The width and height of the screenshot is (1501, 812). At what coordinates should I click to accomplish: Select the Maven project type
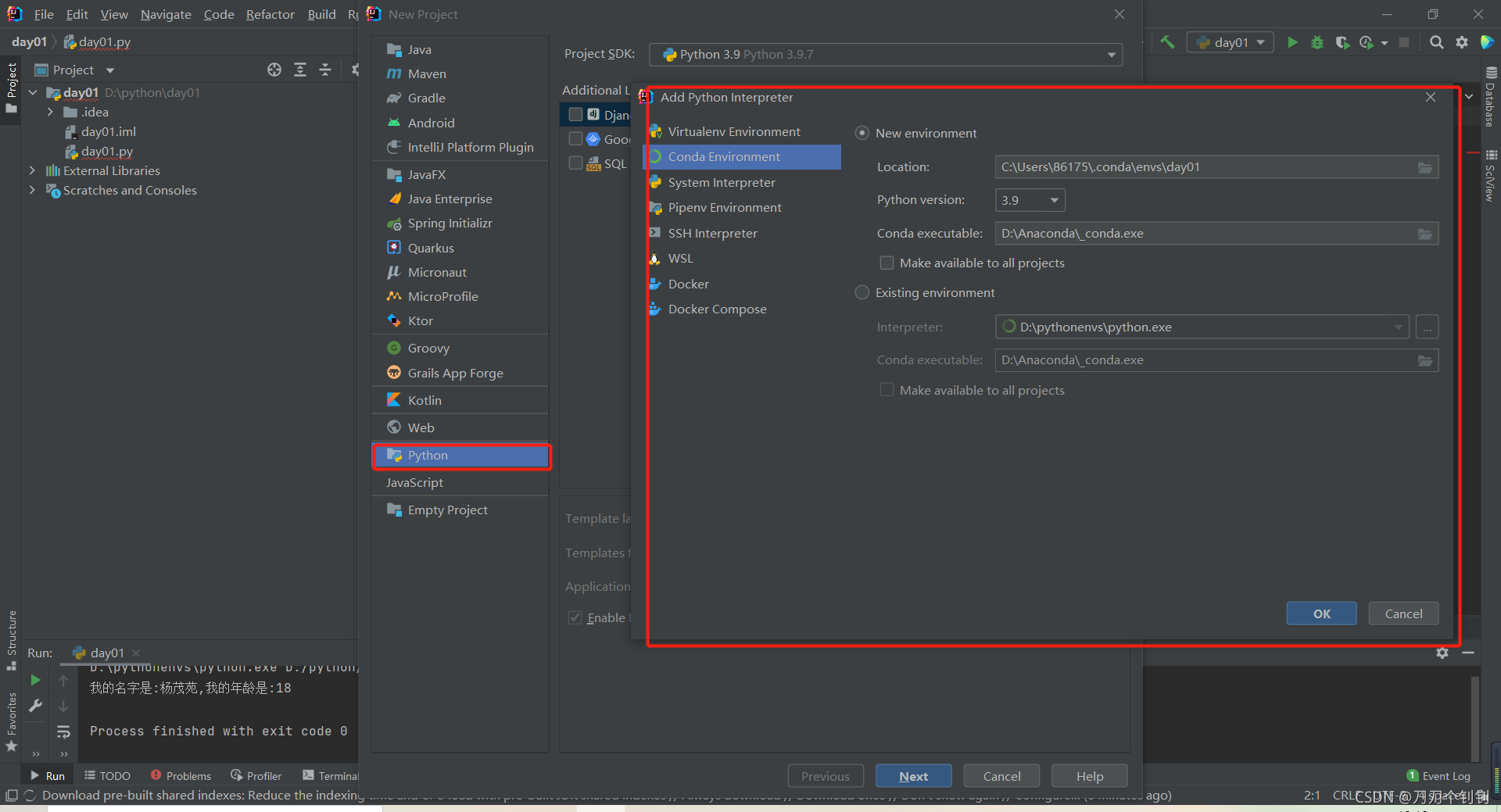click(x=427, y=73)
